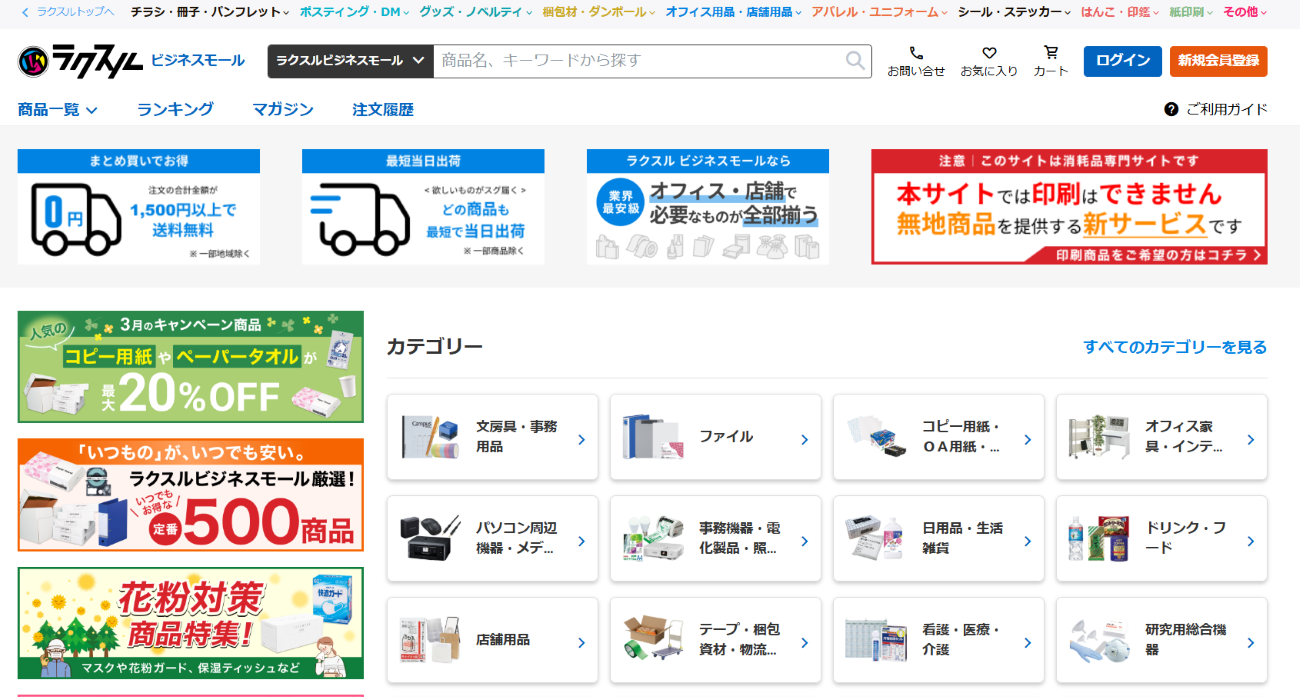The image size is (1300, 697).
Task: Click the phone inquiry icon
Action: 916,53
